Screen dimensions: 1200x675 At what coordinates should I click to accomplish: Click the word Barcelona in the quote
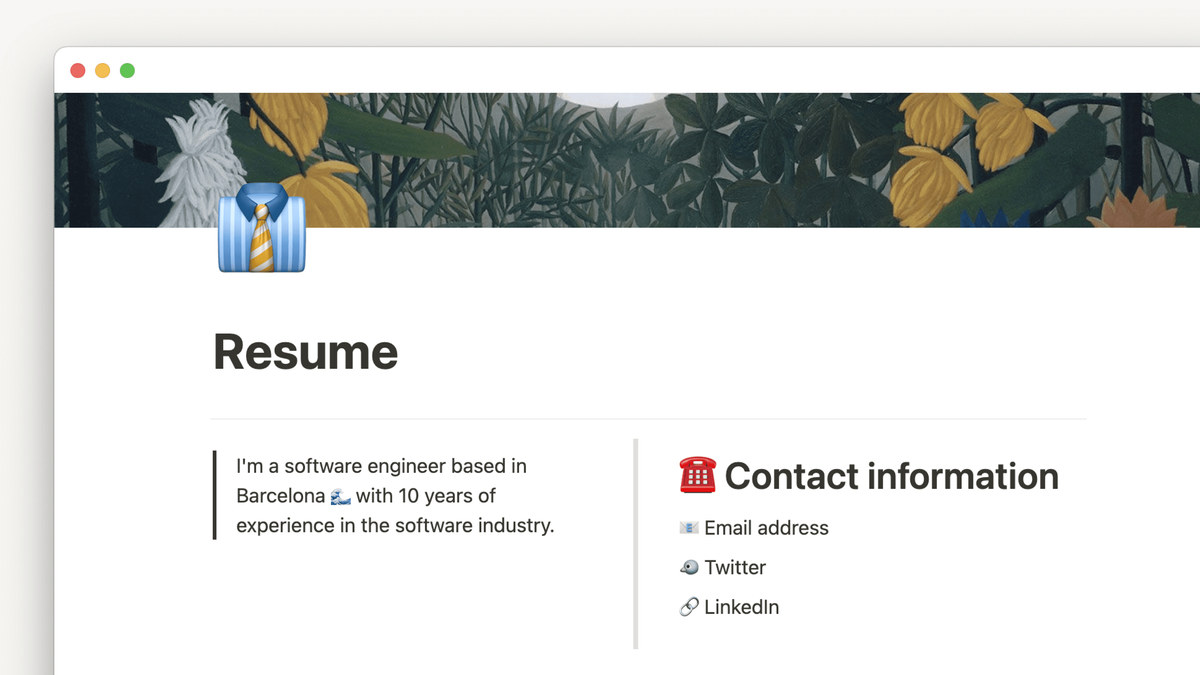pos(280,496)
